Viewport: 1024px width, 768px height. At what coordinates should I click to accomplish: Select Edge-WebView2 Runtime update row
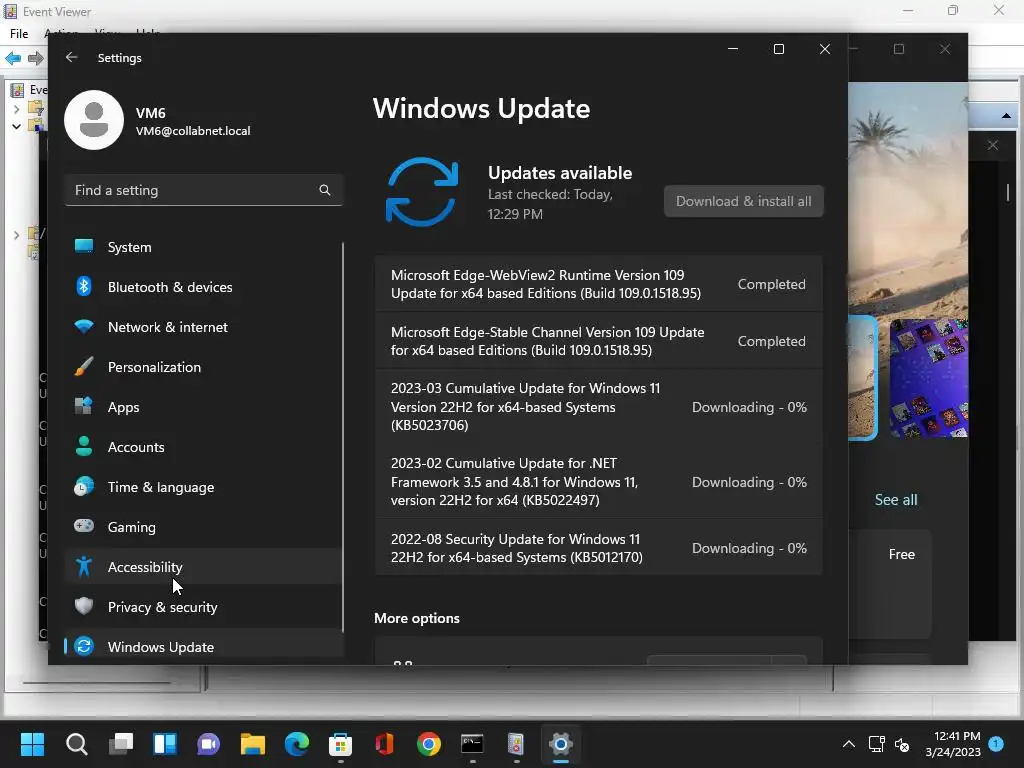click(598, 284)
